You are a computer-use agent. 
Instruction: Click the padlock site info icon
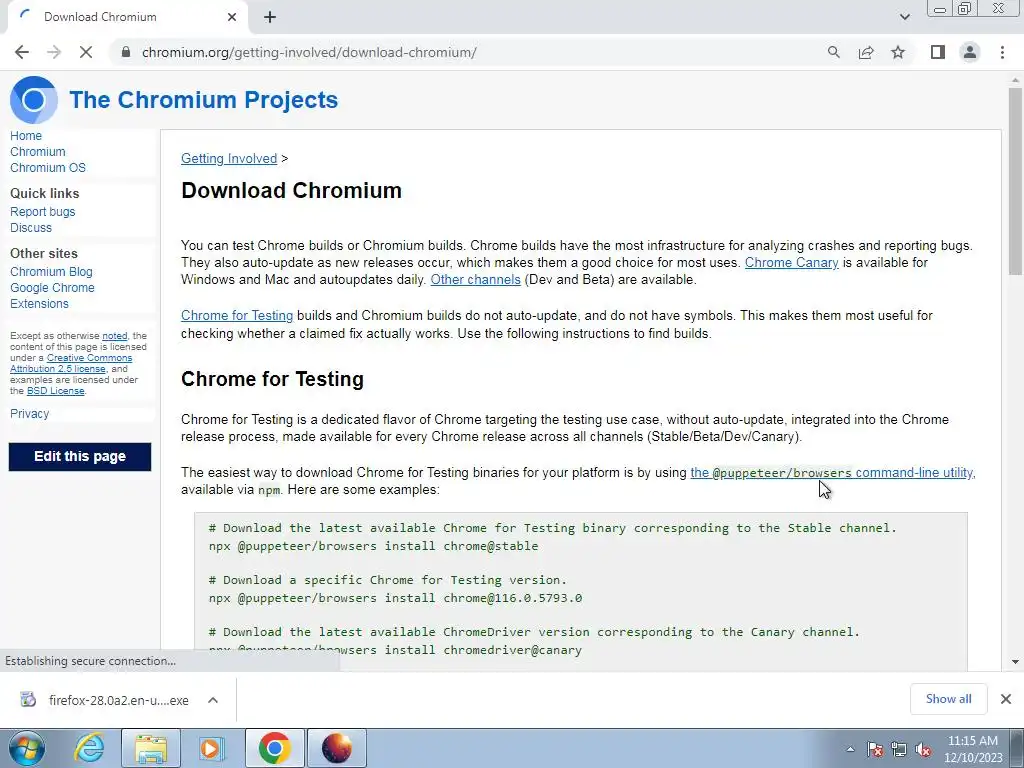126,52
